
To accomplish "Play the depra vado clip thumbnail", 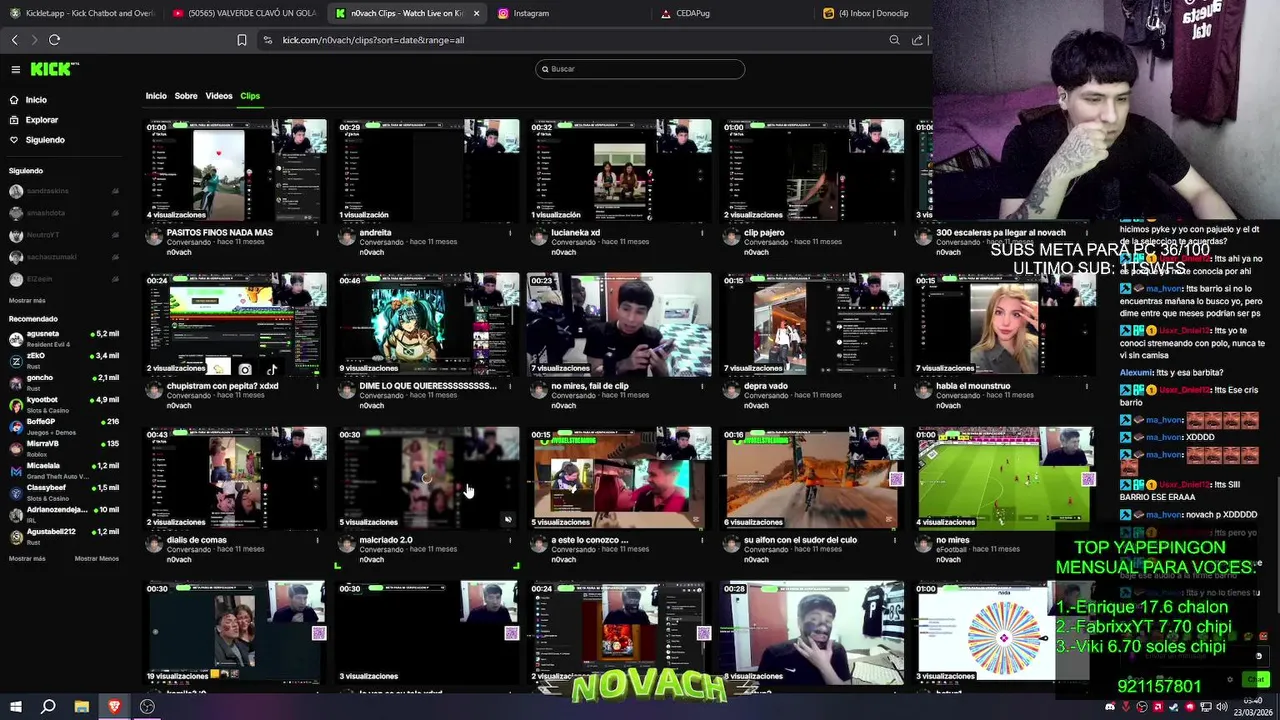I will [x=813, y=325].
